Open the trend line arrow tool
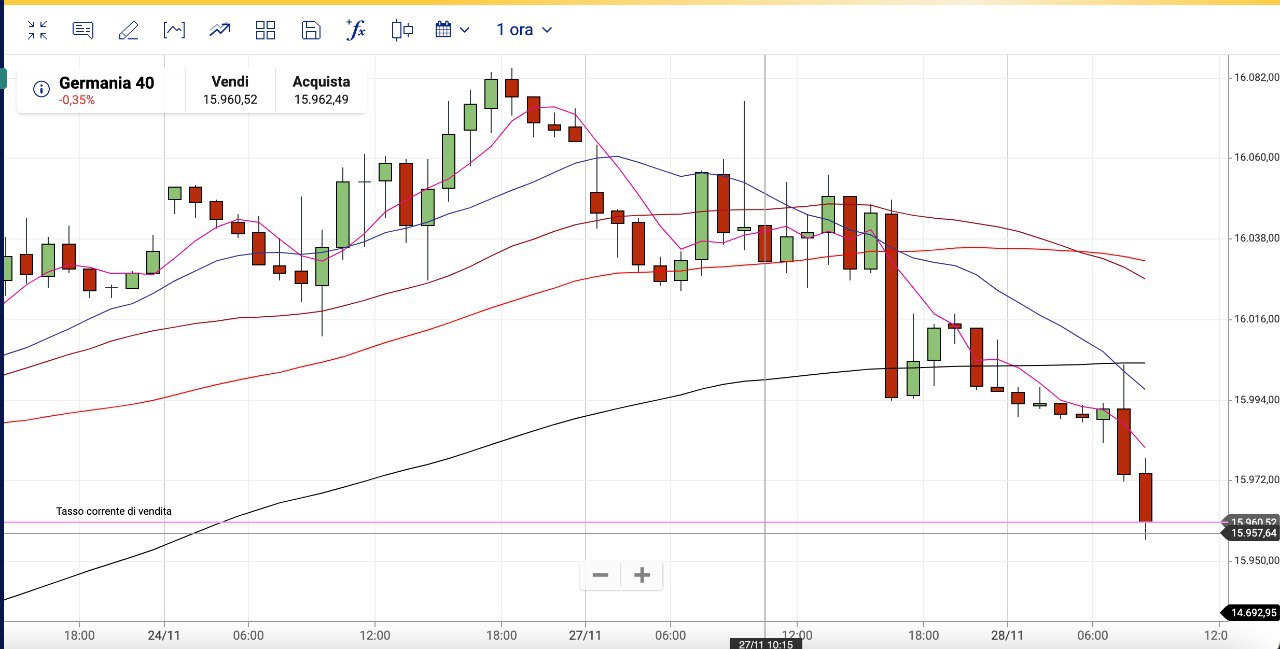Image resolution: width=1280 pixels, height=649 pixels. [x=220, y=30]
